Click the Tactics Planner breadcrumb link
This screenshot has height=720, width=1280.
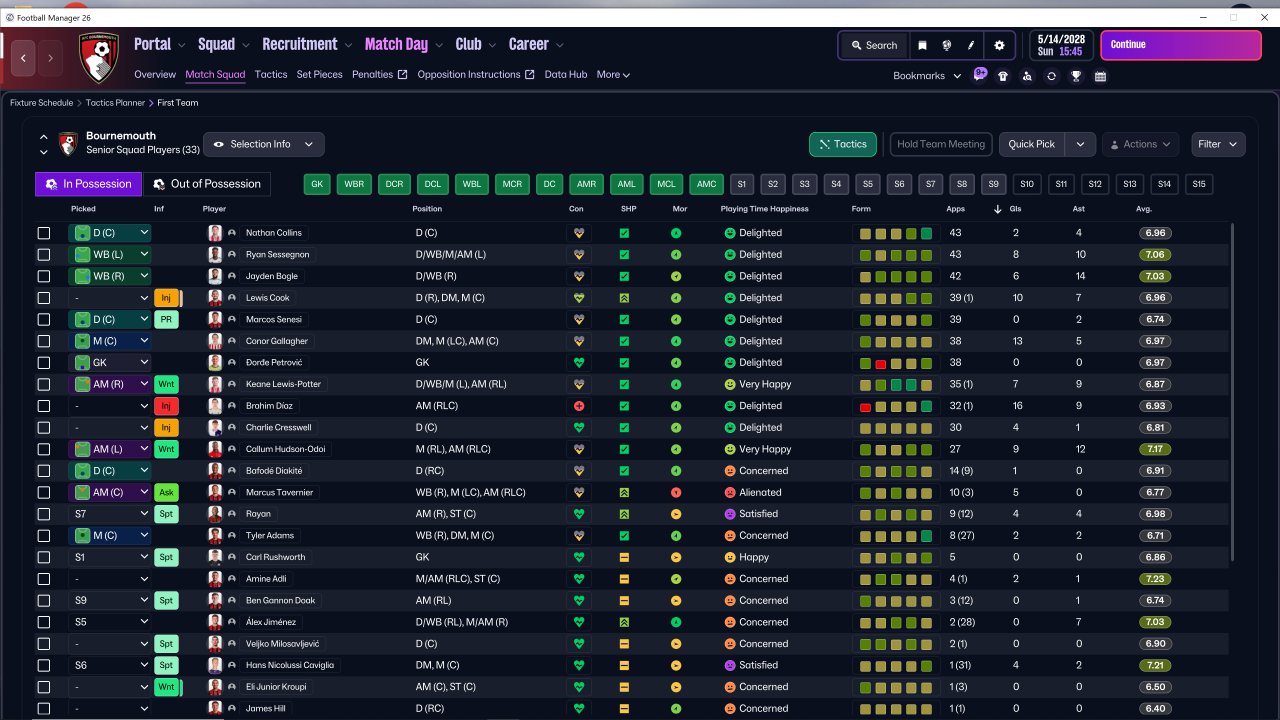click(x=115, y=103)
